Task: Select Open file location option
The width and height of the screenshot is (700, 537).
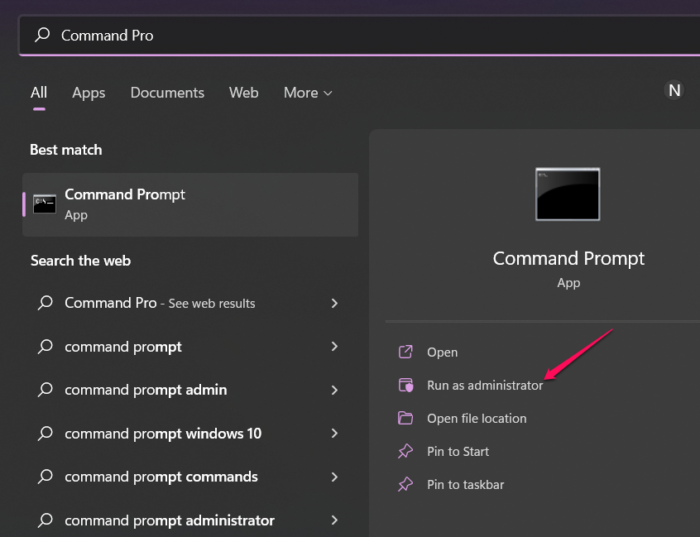Action: pos(476,418)
